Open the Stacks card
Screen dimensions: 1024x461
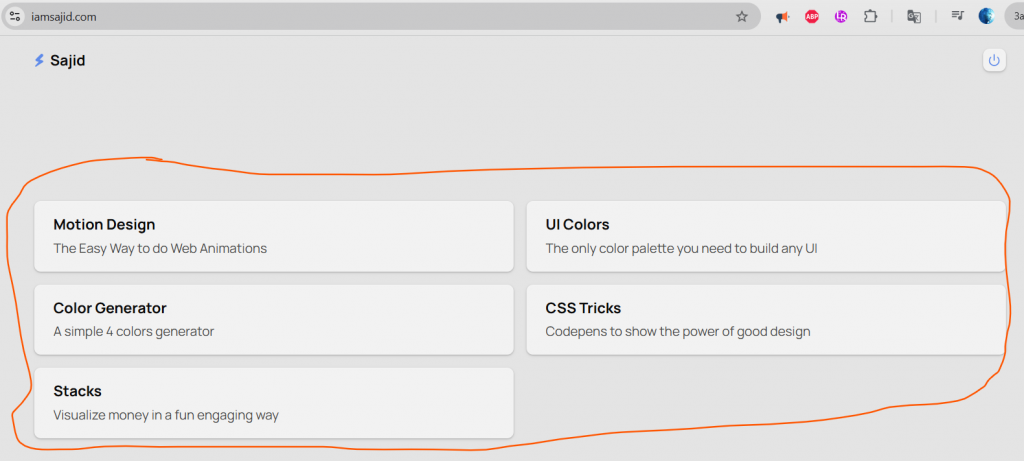[273, 402]
